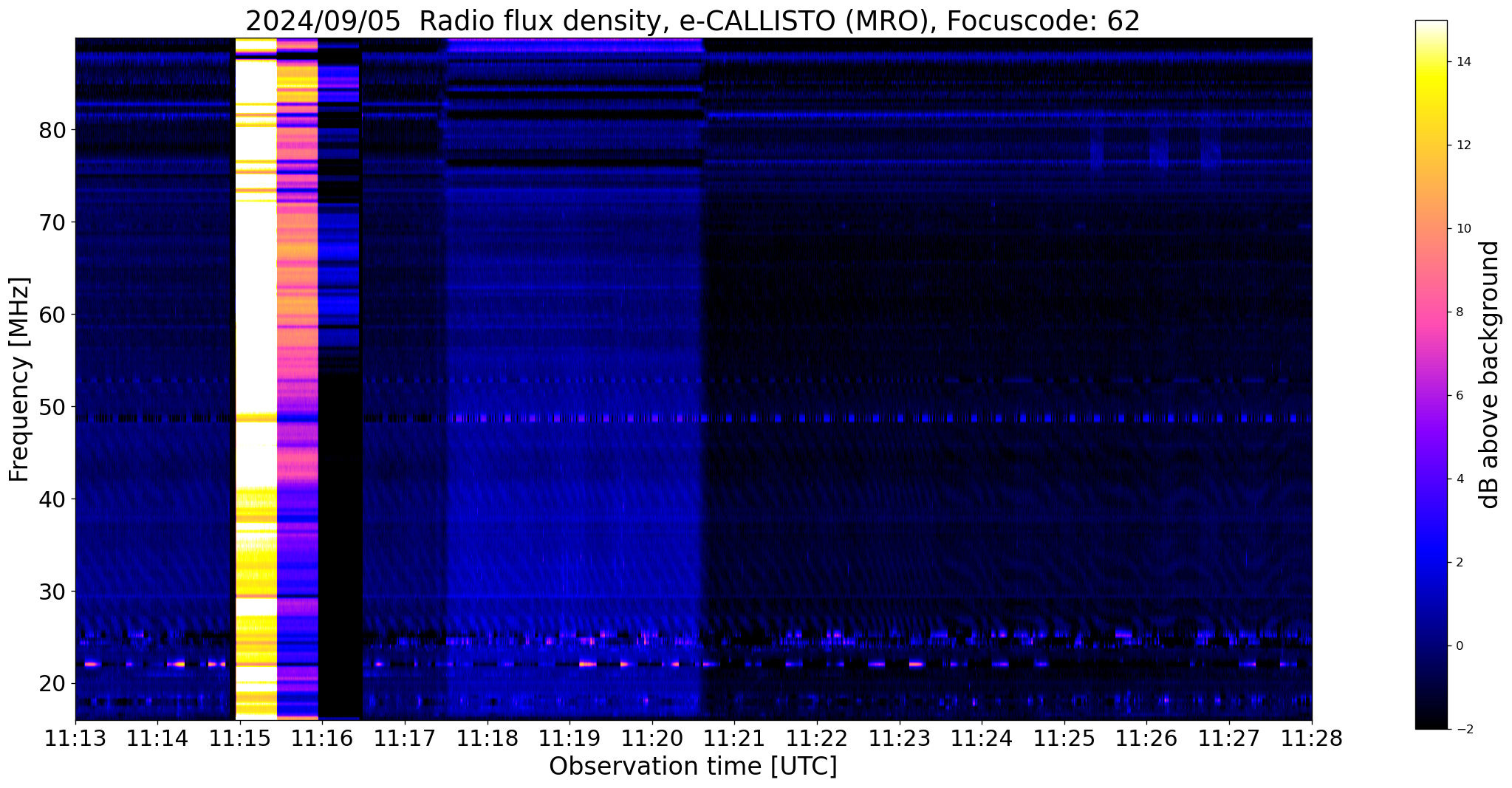Click the bright 22 MHz spot near 11:19
Viewport: 1512px width, 788px height.
(x=587, y=664)
